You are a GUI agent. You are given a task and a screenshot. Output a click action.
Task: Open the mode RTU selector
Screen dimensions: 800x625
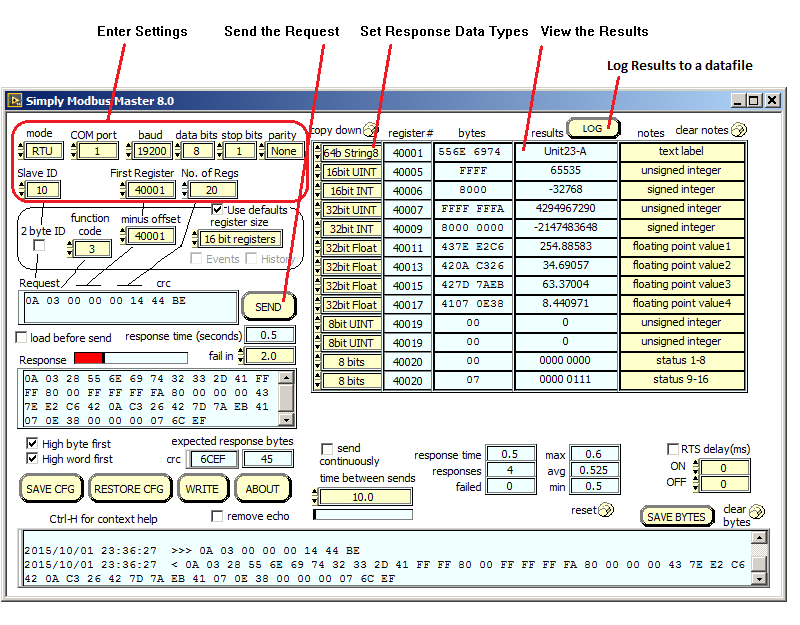[x=43, y=151]
